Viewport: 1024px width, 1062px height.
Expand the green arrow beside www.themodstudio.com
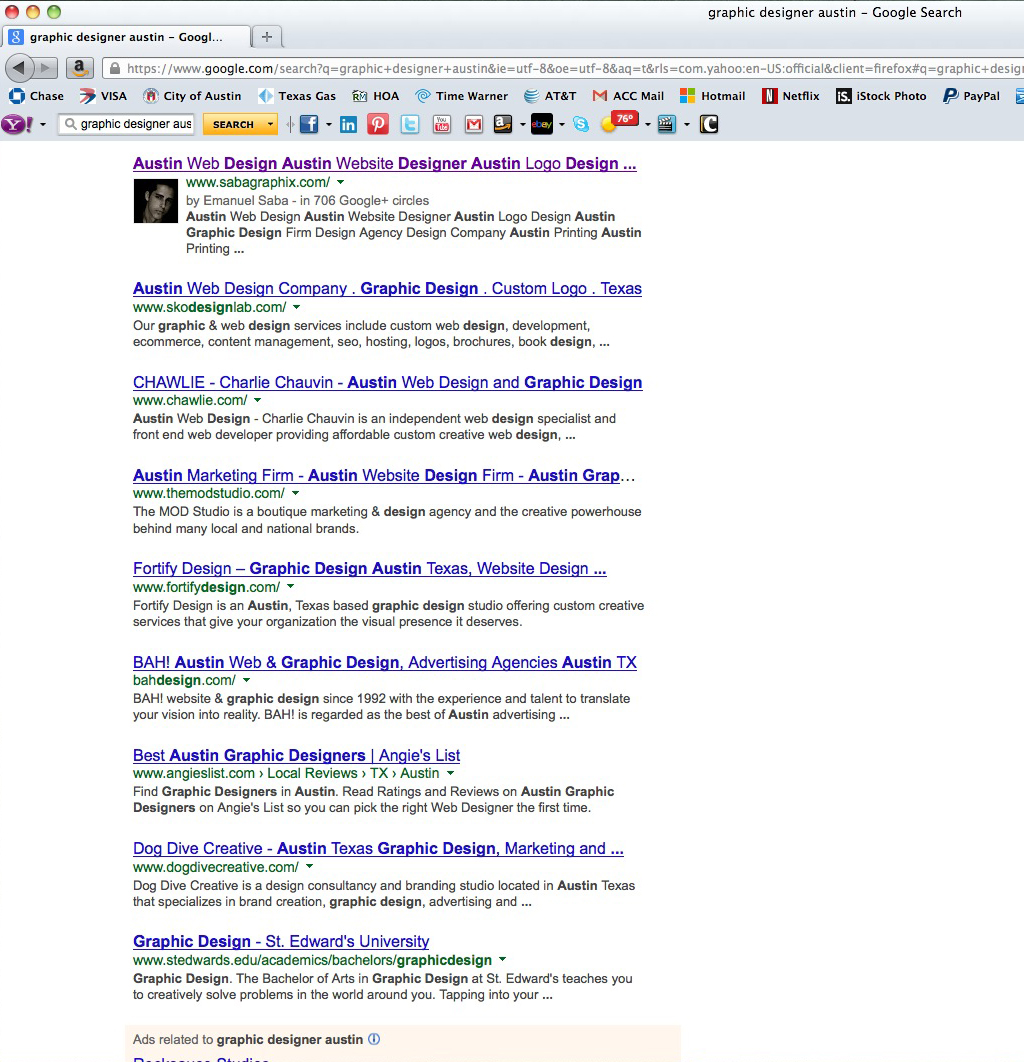(295, 494)
